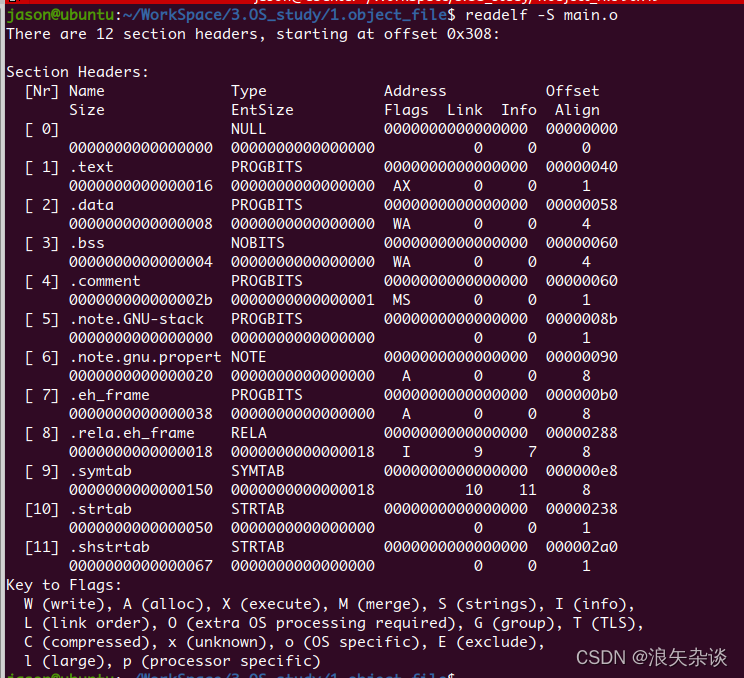
Task: Click the 'SYMTAB' type entry
Action: [x=258, y=471]
